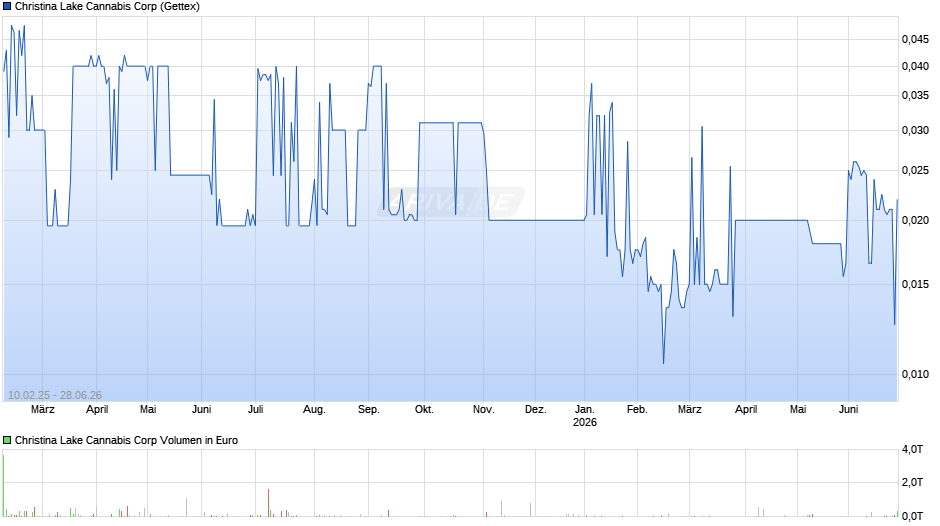Click the 'Okt.' month label
The image size is (940, 526).
point(424,409)
